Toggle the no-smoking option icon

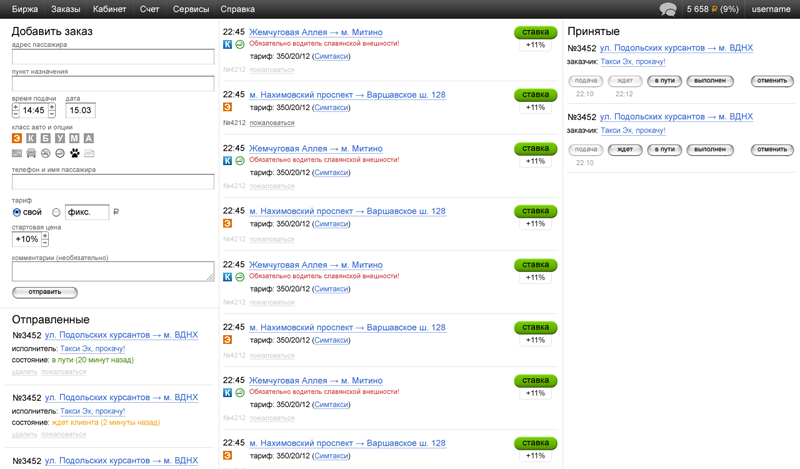[46, 153]
